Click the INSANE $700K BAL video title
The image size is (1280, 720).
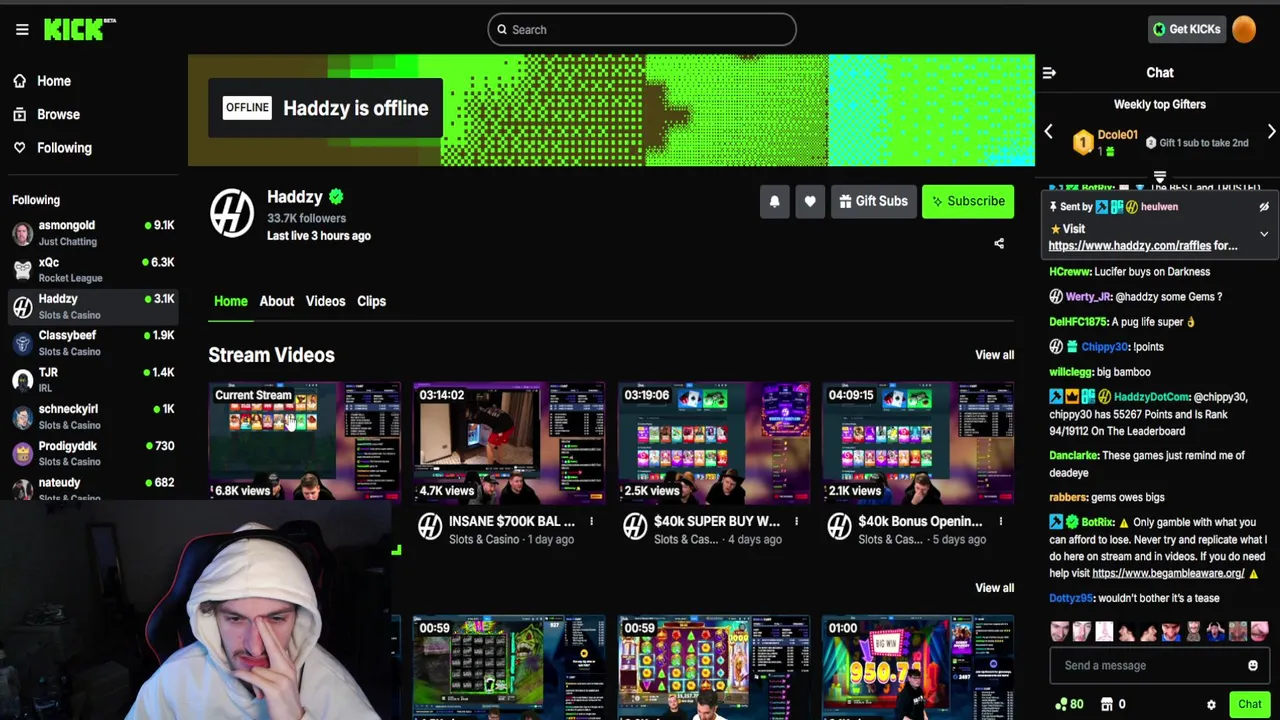[512, 521]
